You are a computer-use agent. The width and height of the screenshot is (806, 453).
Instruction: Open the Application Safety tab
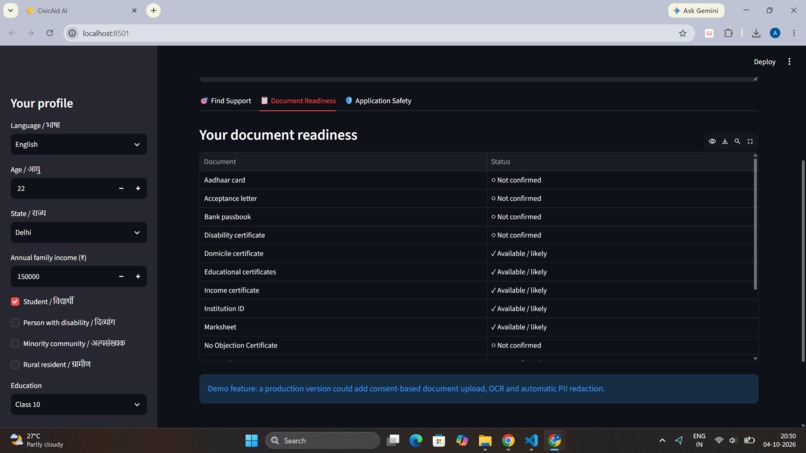(x=378, y=101)
